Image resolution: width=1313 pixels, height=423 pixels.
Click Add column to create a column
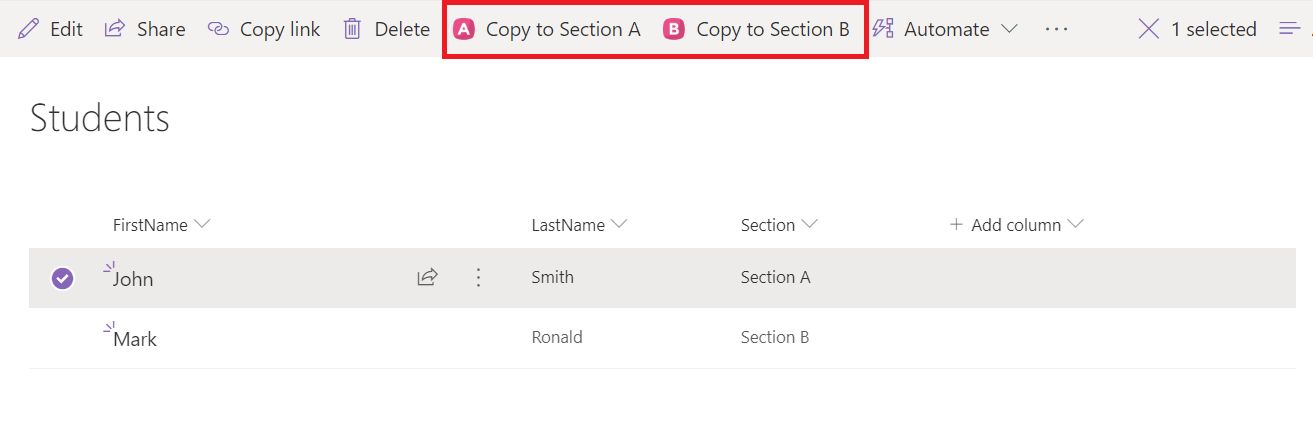(x=1015, y=225)
